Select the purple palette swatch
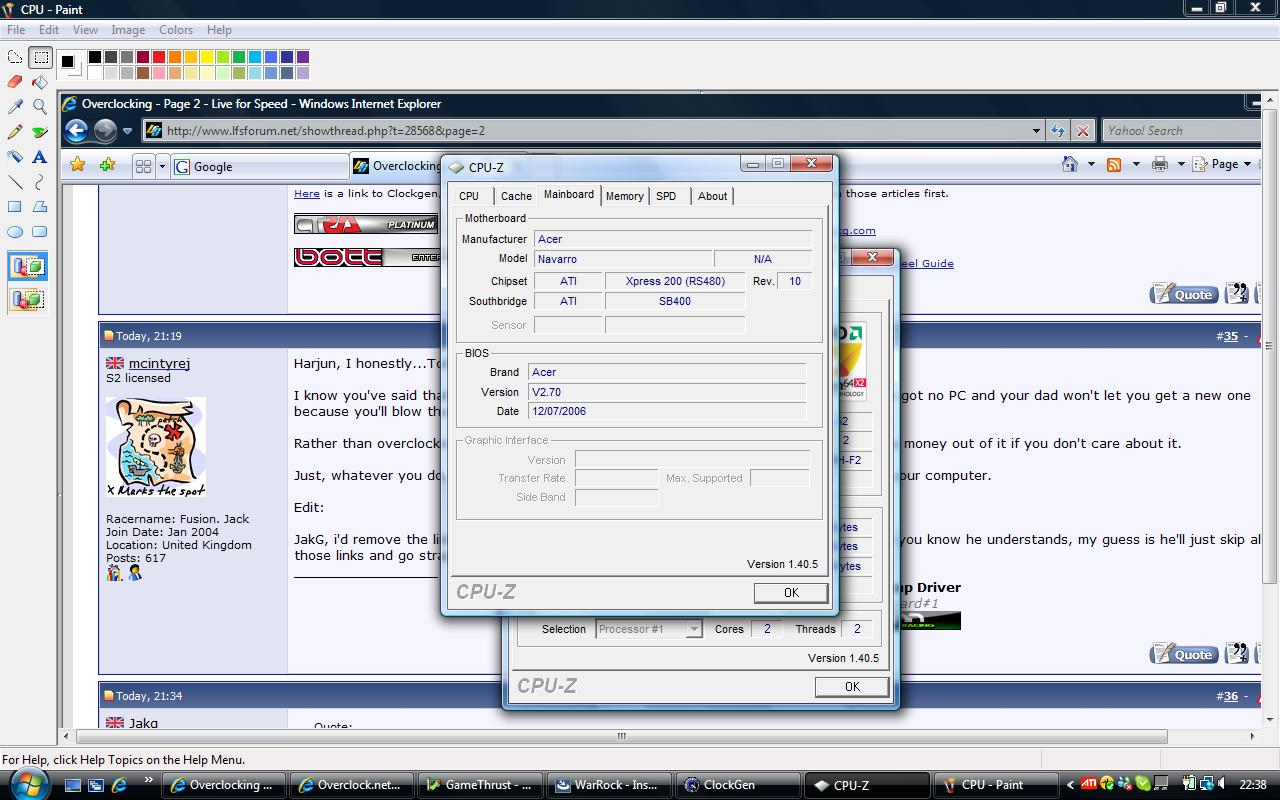This screenshot has width=1280, height=800. 303,57
